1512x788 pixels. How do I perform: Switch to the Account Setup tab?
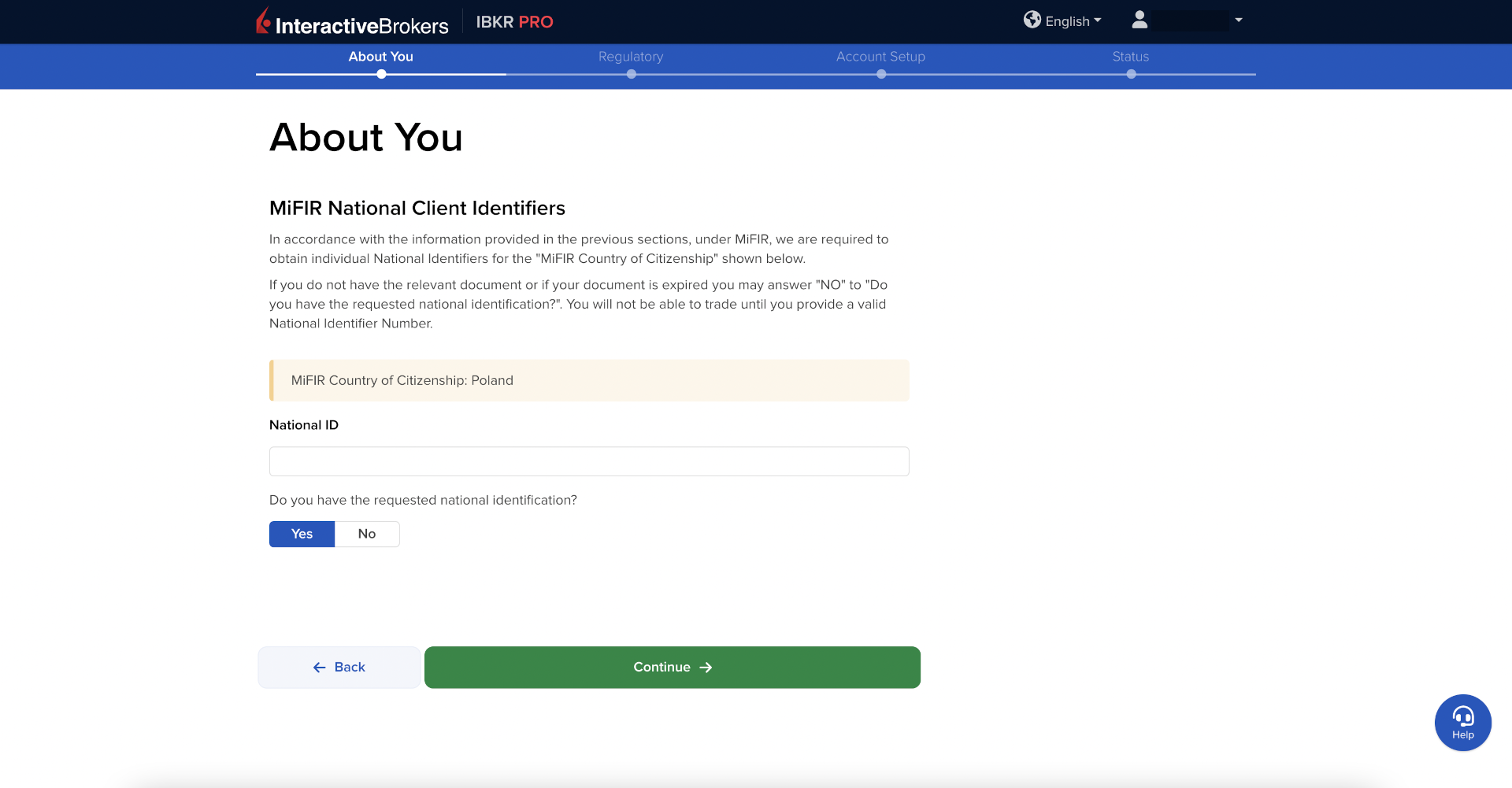click(x=880, y=57)
